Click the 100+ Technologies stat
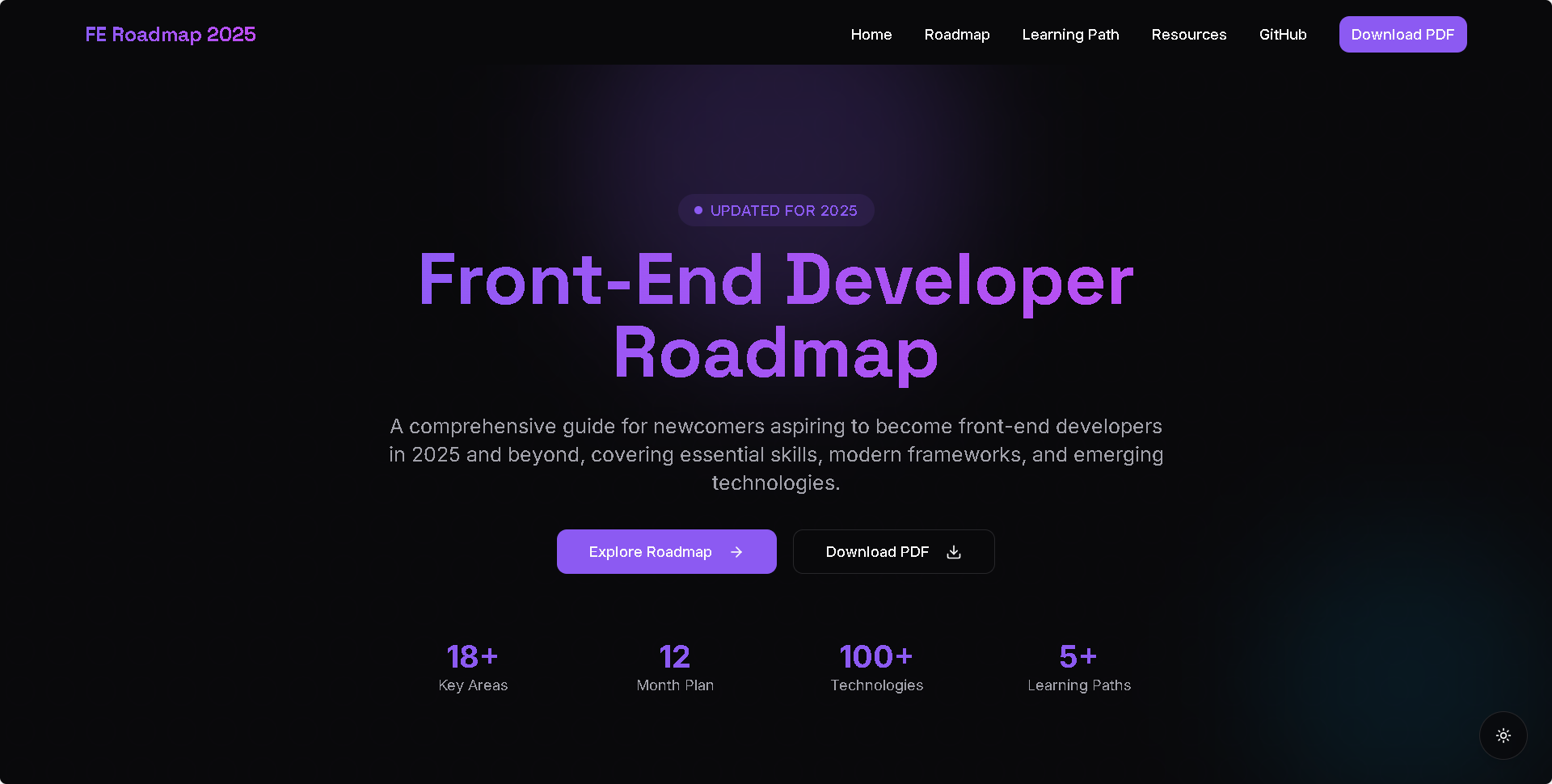The width and height of the screenshot is (1552, 784). pyautogui.click(x=877, y=667)
